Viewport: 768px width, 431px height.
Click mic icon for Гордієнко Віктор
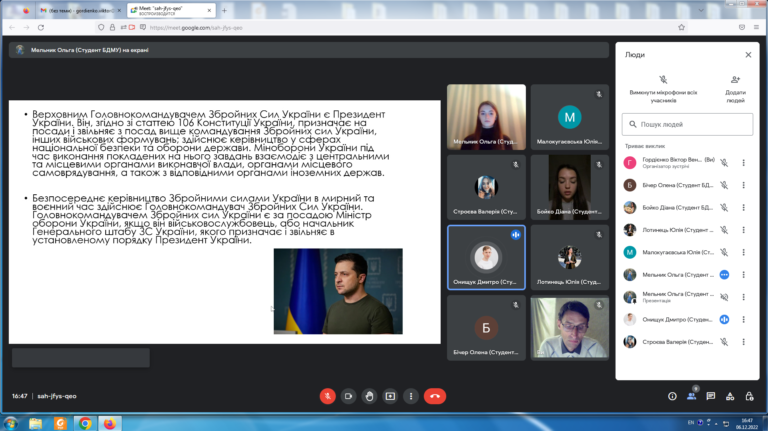pos(724,163)
